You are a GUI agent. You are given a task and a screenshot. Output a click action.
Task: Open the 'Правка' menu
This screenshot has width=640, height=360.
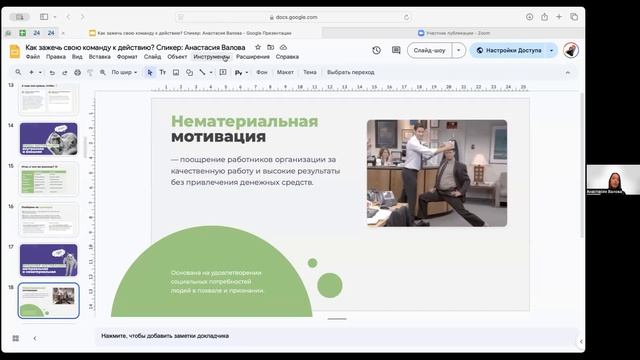56,57
